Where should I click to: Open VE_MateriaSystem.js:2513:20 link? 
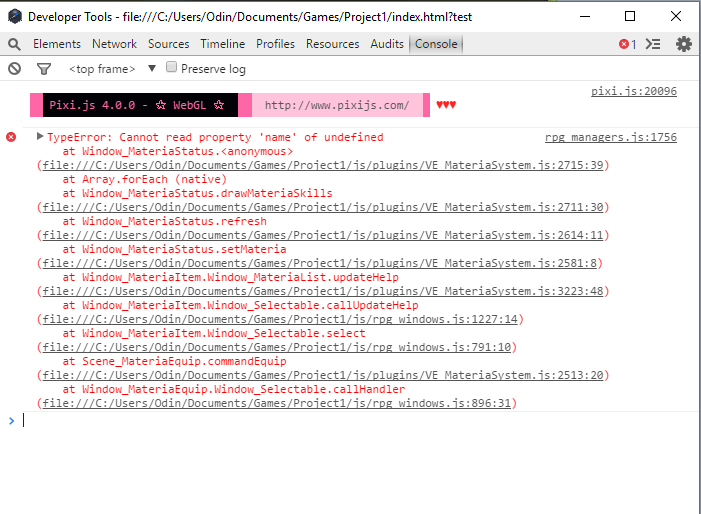pos(323,375)
